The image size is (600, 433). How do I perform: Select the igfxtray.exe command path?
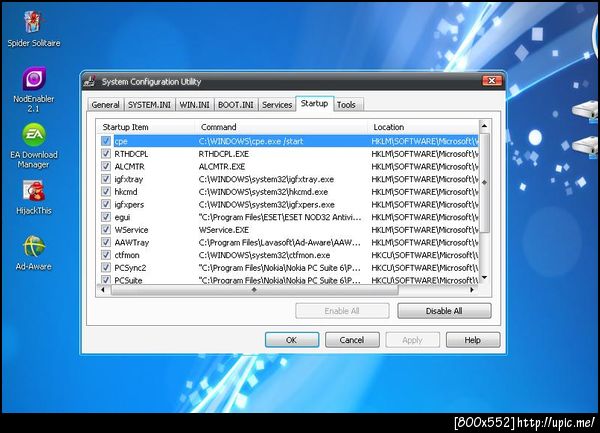click(266, 179)
